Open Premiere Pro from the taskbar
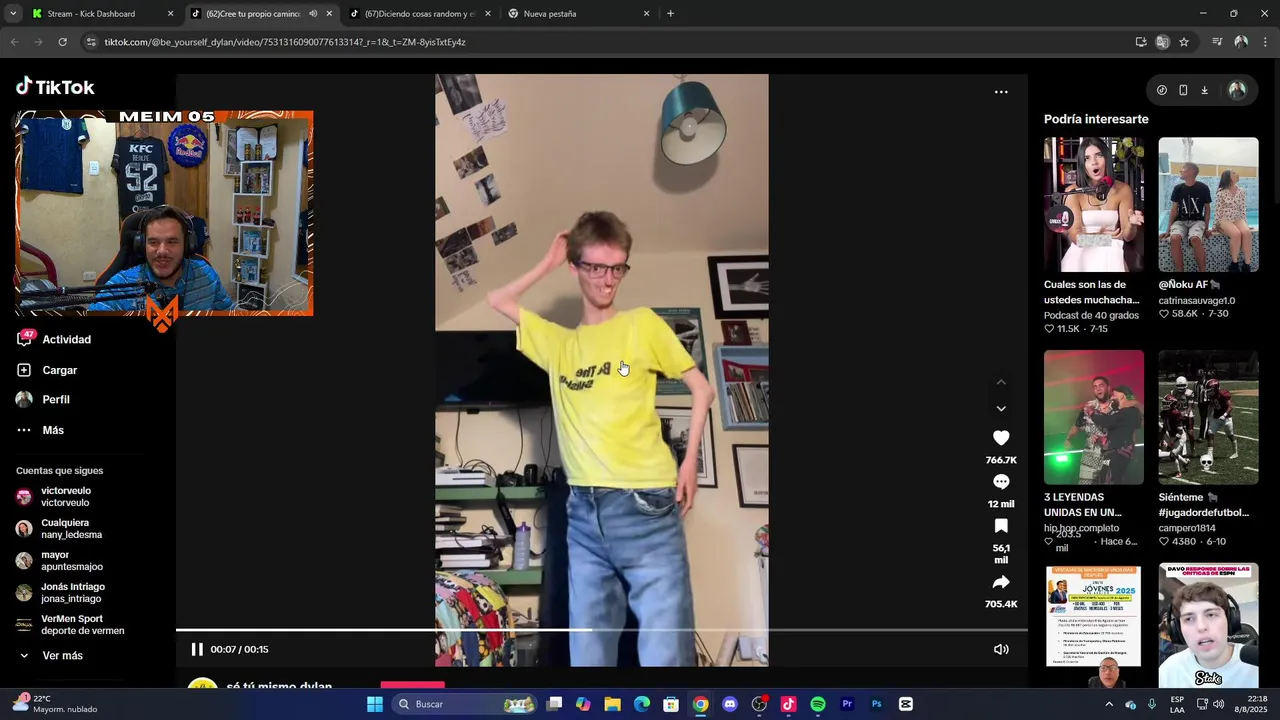This screenshot has height=720, width=1280. pos(847,704)
